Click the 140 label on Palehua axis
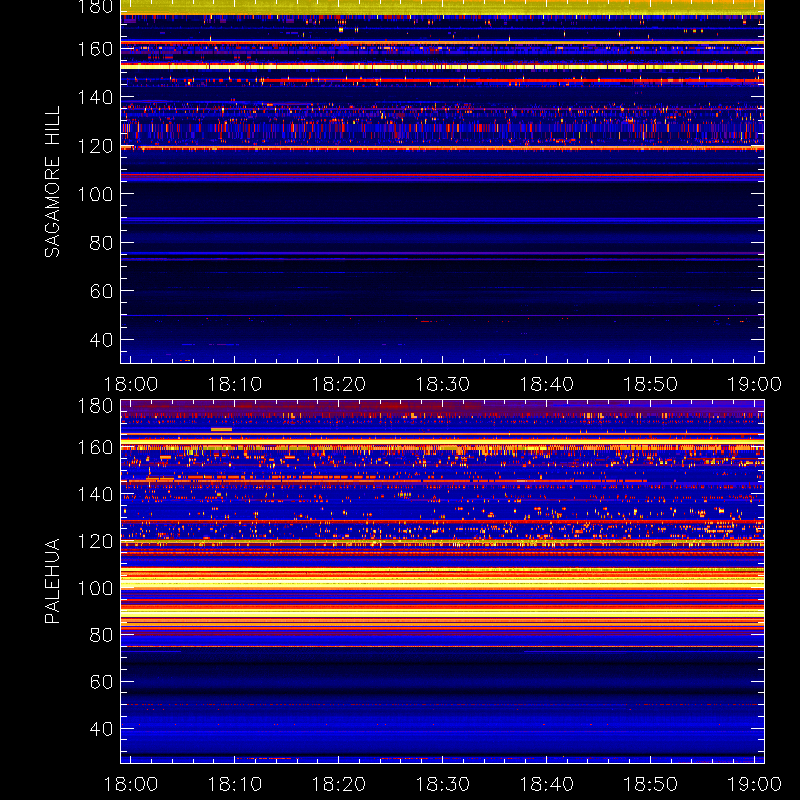 coord(95,494)
